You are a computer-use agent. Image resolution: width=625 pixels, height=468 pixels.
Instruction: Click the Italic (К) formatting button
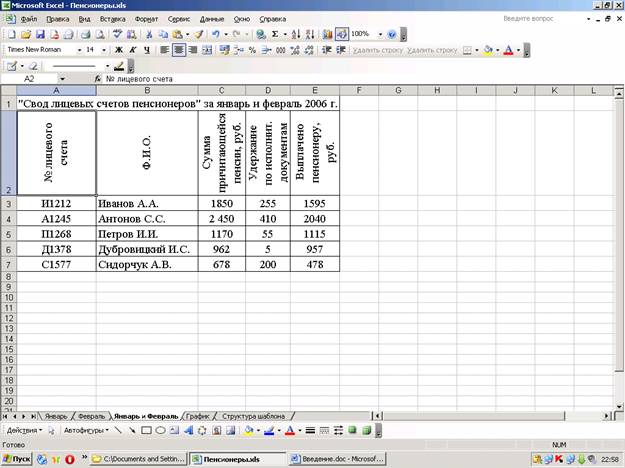coord(133,49)
